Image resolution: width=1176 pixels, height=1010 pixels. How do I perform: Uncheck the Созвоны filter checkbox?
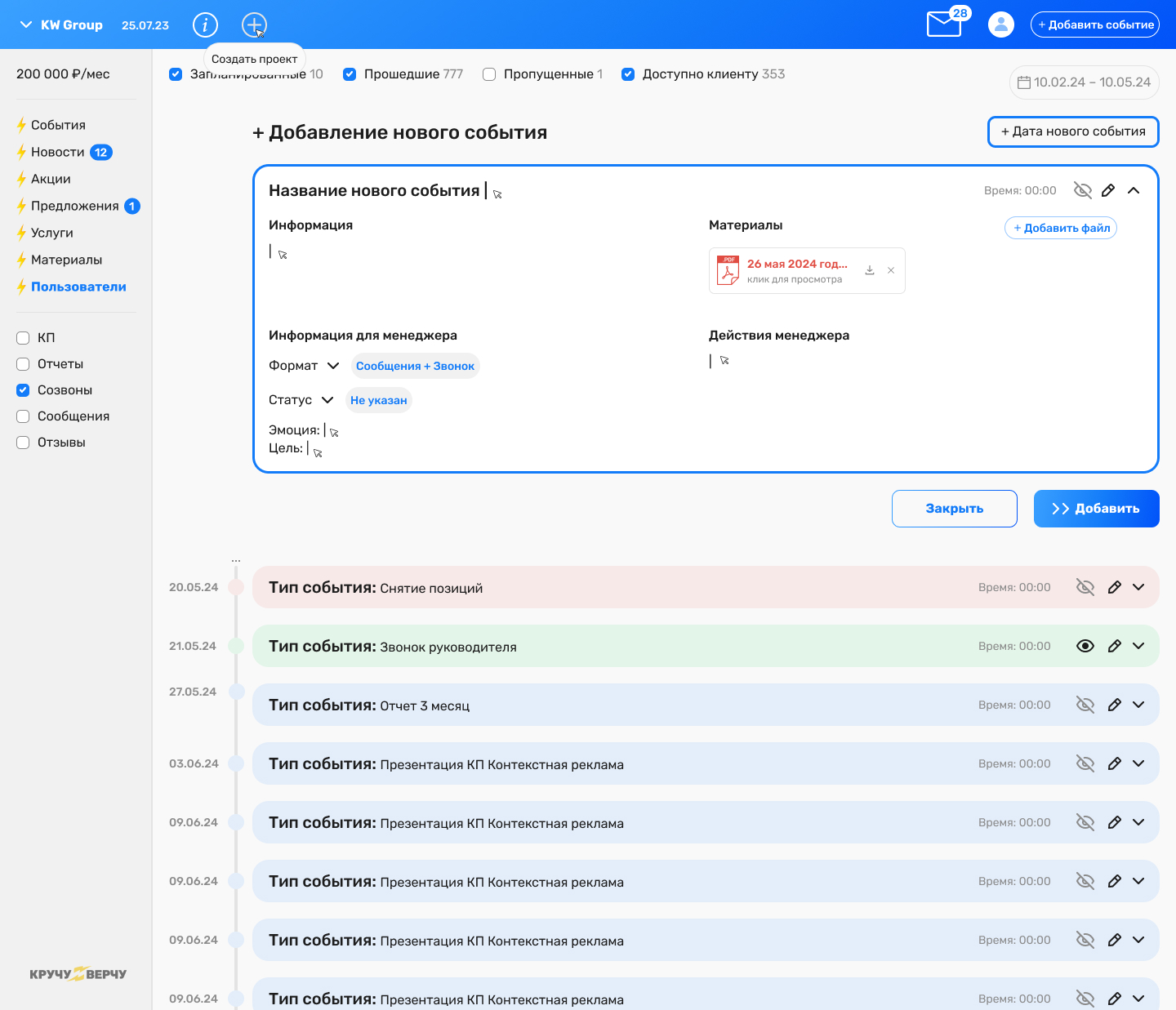[23, 390]
